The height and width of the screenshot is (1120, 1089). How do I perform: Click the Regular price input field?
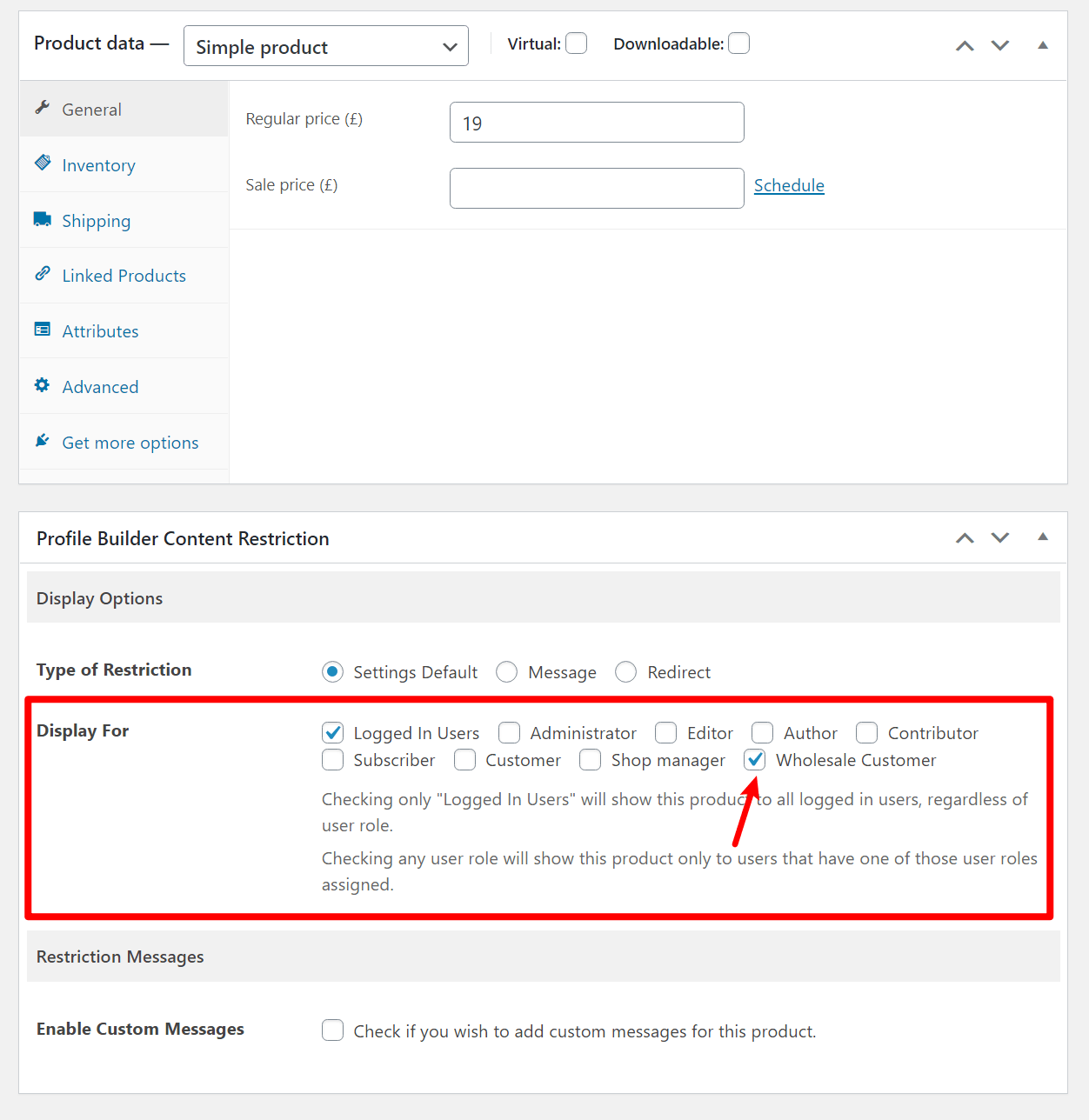point(597,123)
